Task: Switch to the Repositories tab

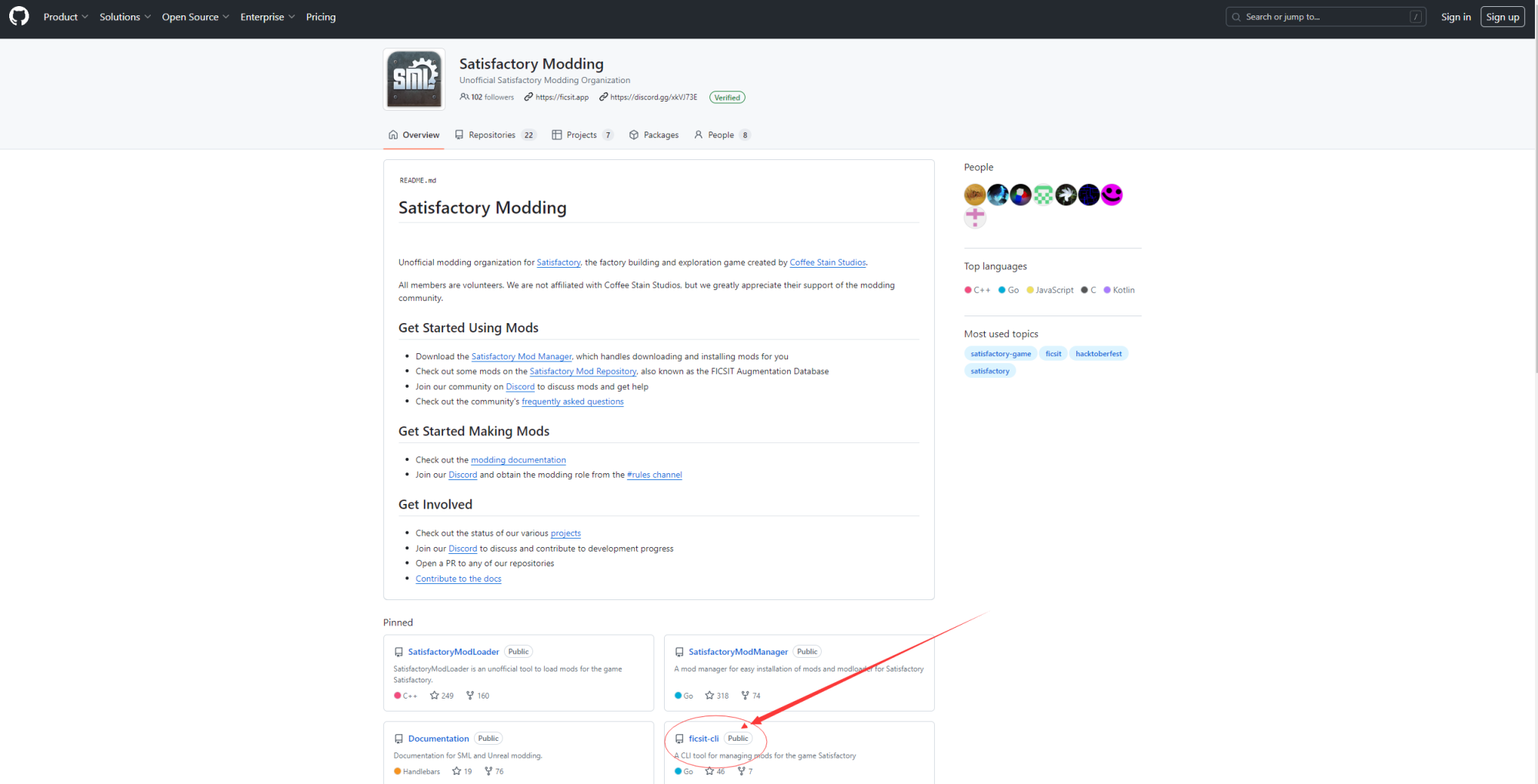Action: point(495,135)
